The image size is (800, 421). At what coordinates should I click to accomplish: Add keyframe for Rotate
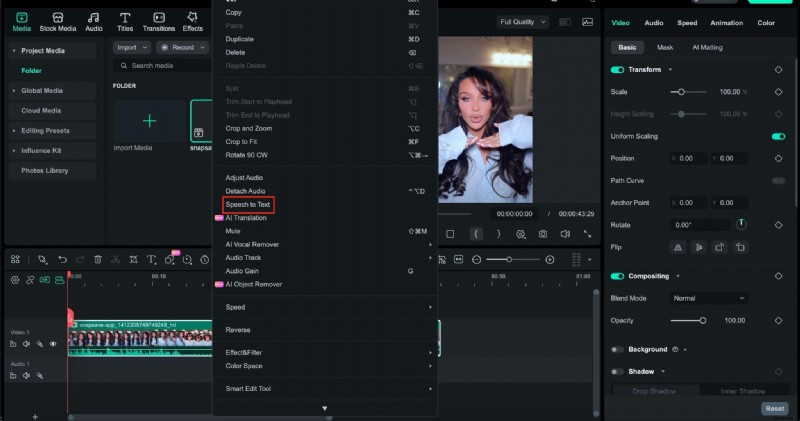[779, 225]
